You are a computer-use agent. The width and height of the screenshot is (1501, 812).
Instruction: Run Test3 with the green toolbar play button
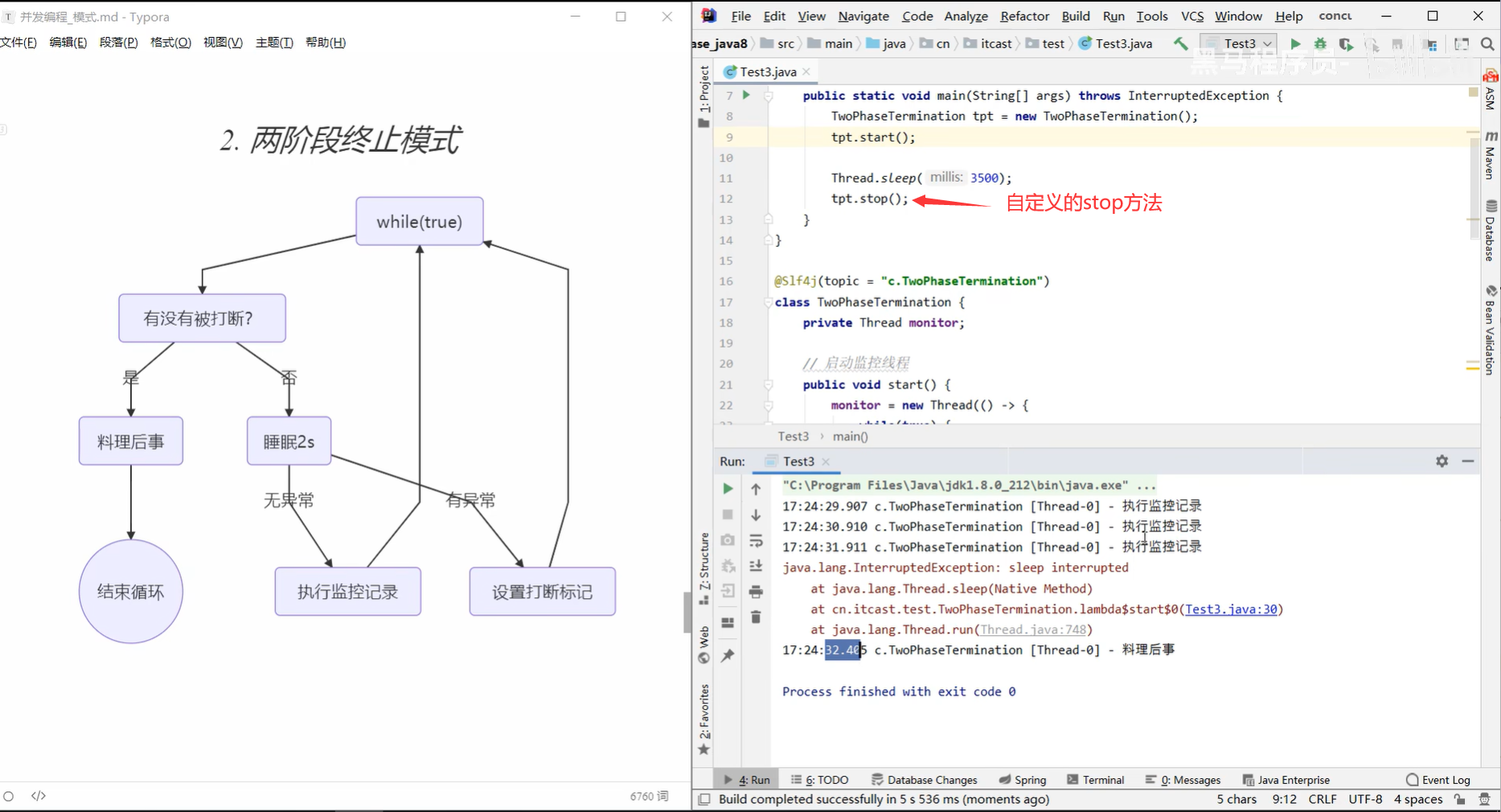pyautogui.click(x=1295, y=43)
